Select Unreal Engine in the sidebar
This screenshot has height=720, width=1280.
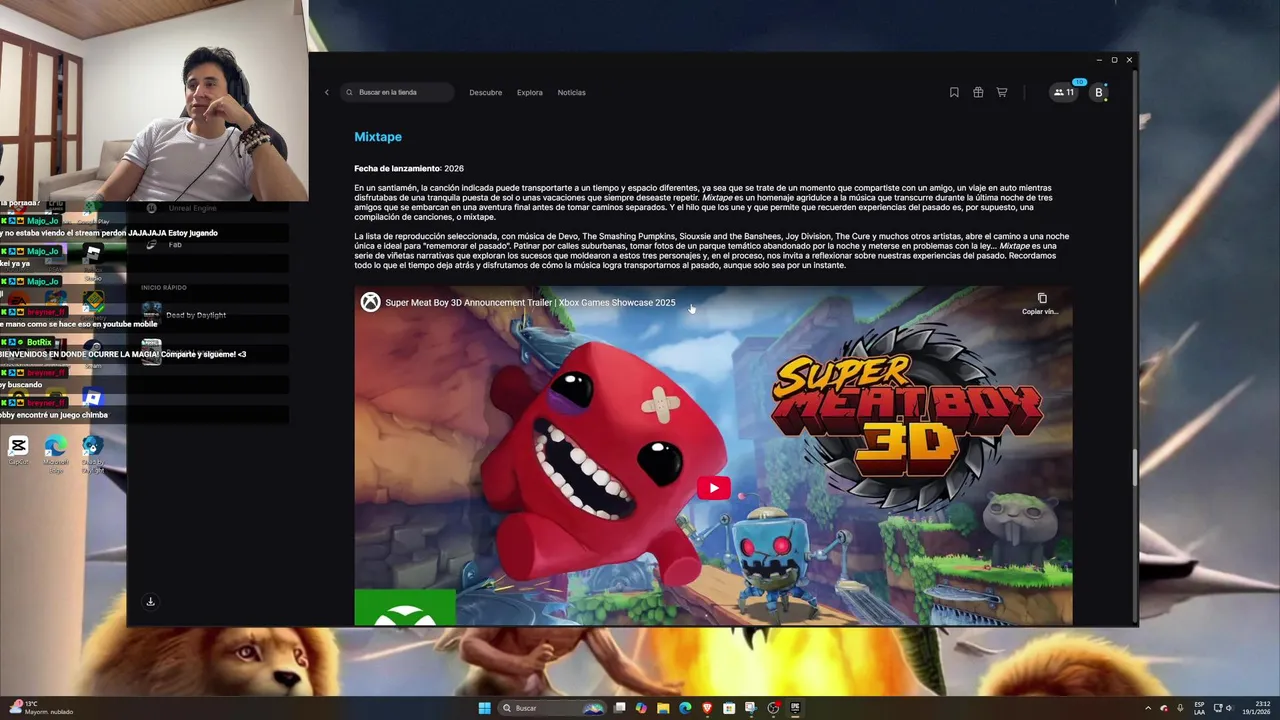[x=180, y=208]
